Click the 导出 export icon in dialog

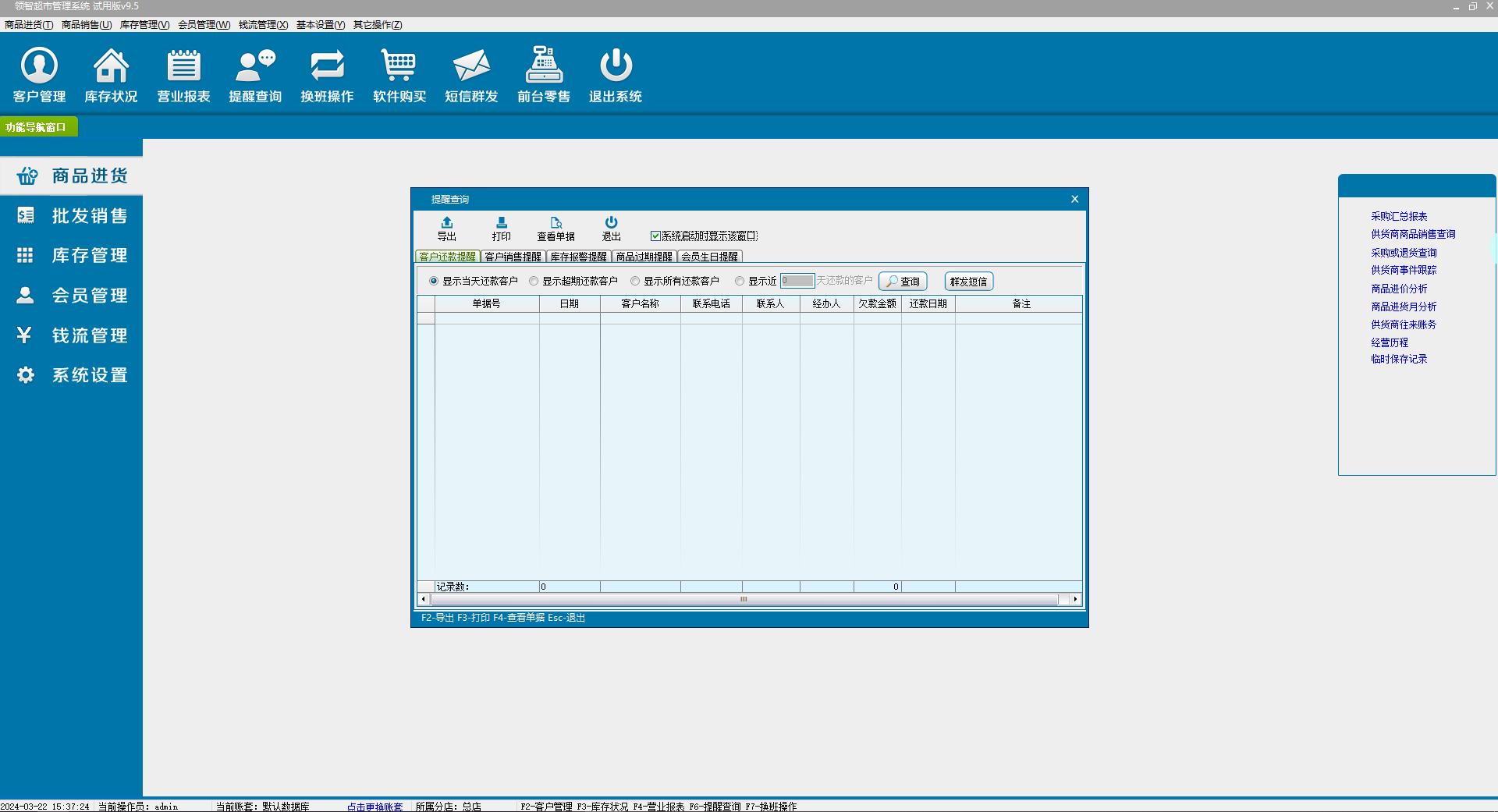(x=446, y=223)
